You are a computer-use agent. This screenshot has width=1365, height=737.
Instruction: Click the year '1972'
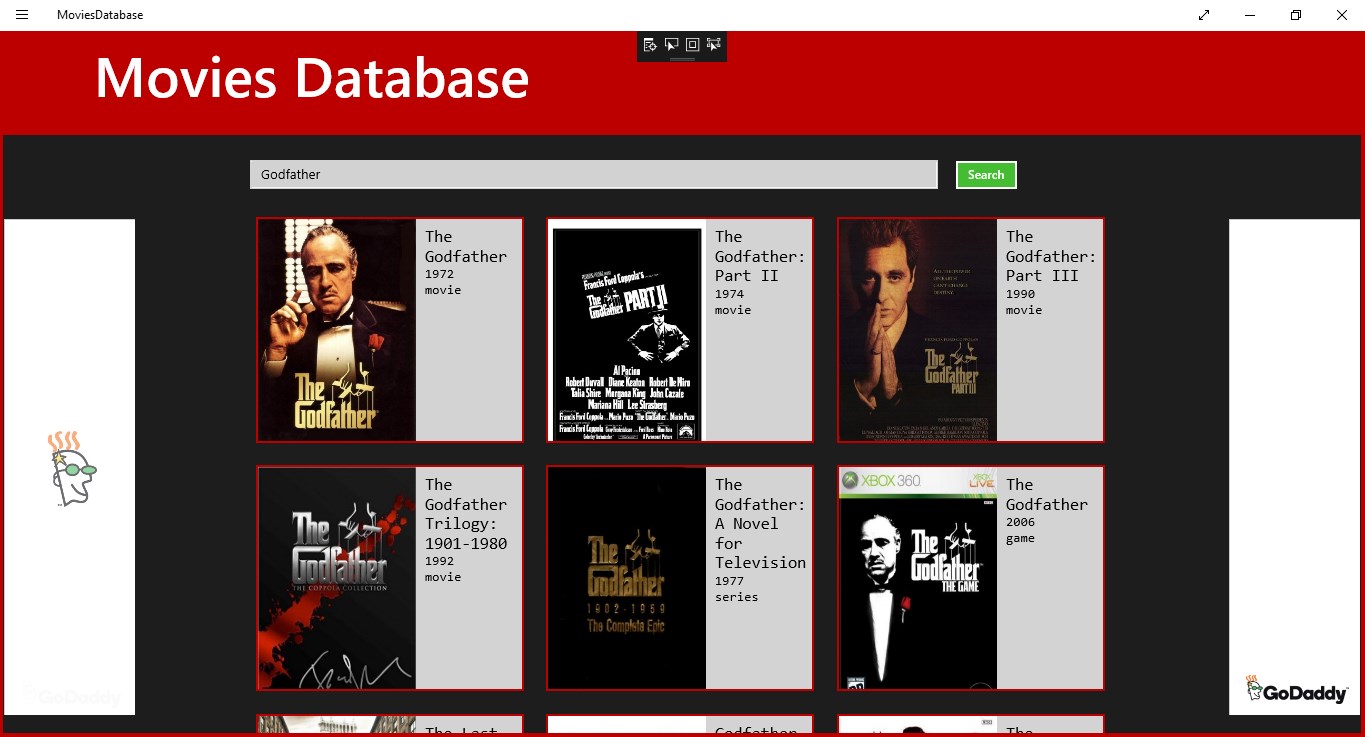coord(439,273)
